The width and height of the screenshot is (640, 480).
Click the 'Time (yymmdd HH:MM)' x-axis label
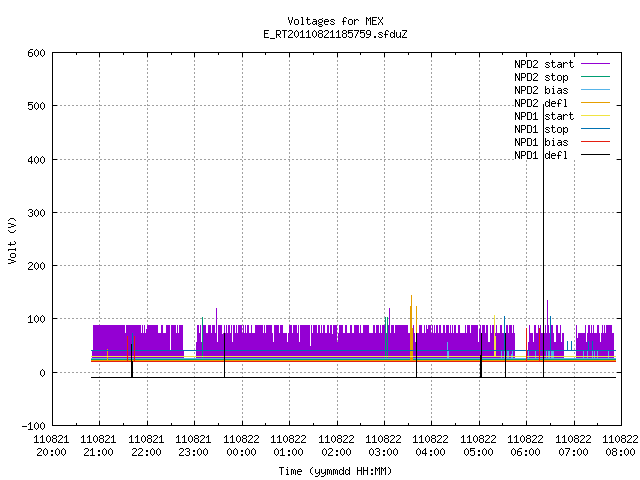pyautogui.click(x=335, y=471)
